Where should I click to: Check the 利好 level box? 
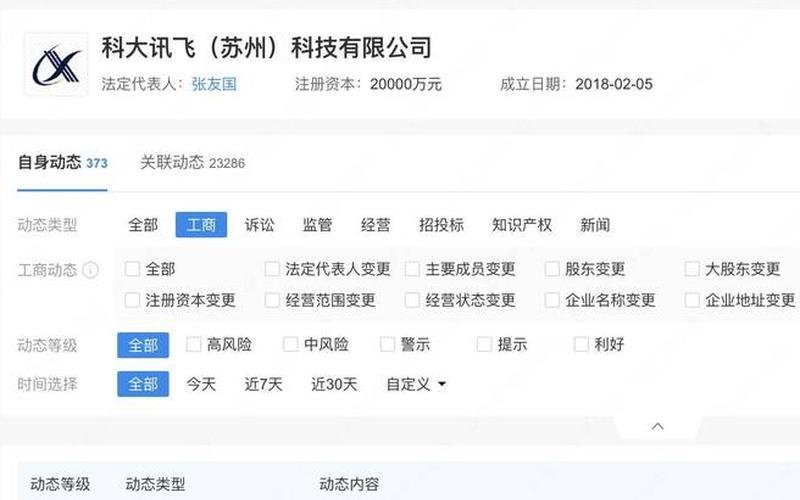click(x=581, y=344)
